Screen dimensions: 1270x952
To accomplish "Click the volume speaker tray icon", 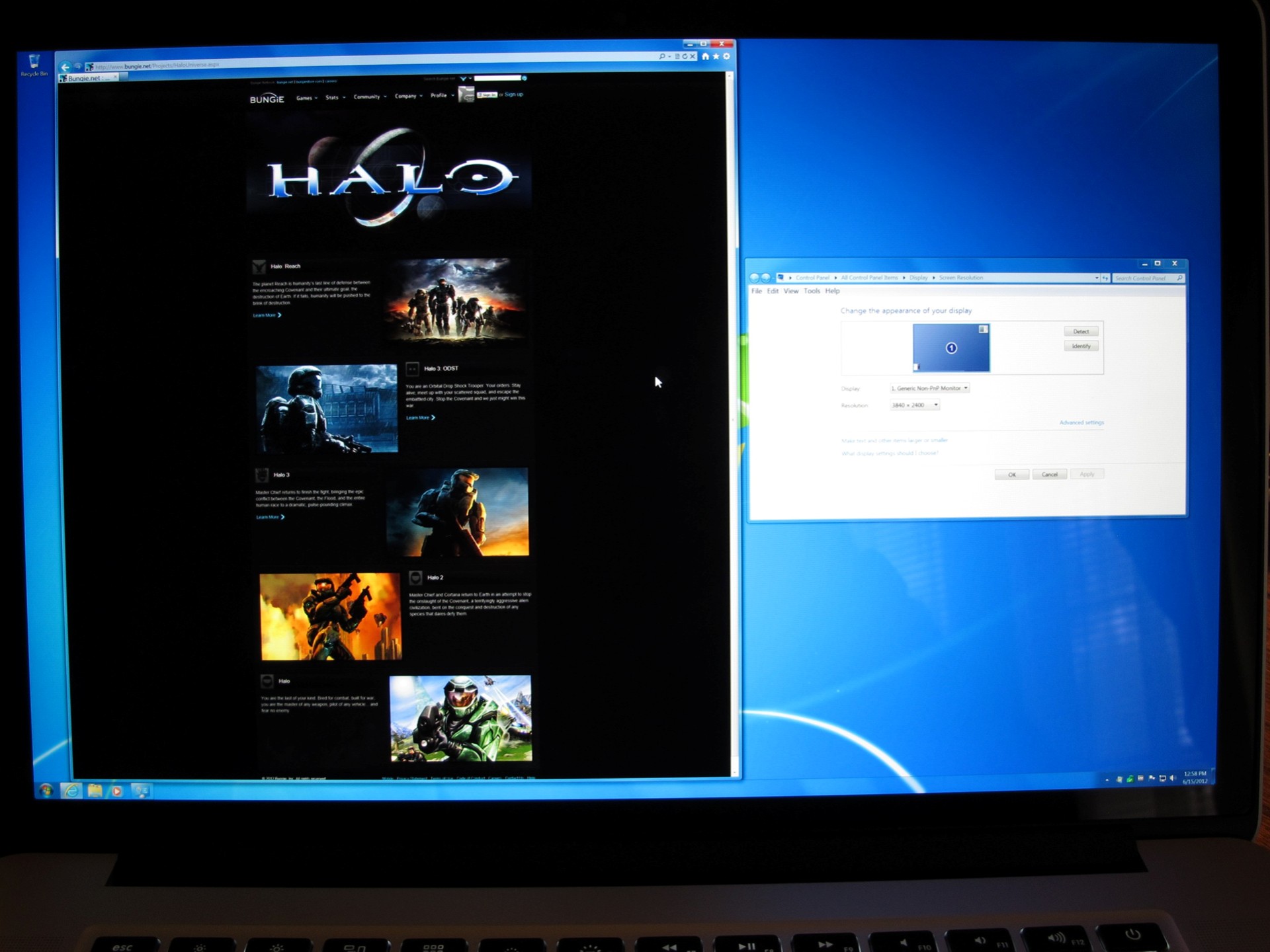I will click(x=1173, y=778).
